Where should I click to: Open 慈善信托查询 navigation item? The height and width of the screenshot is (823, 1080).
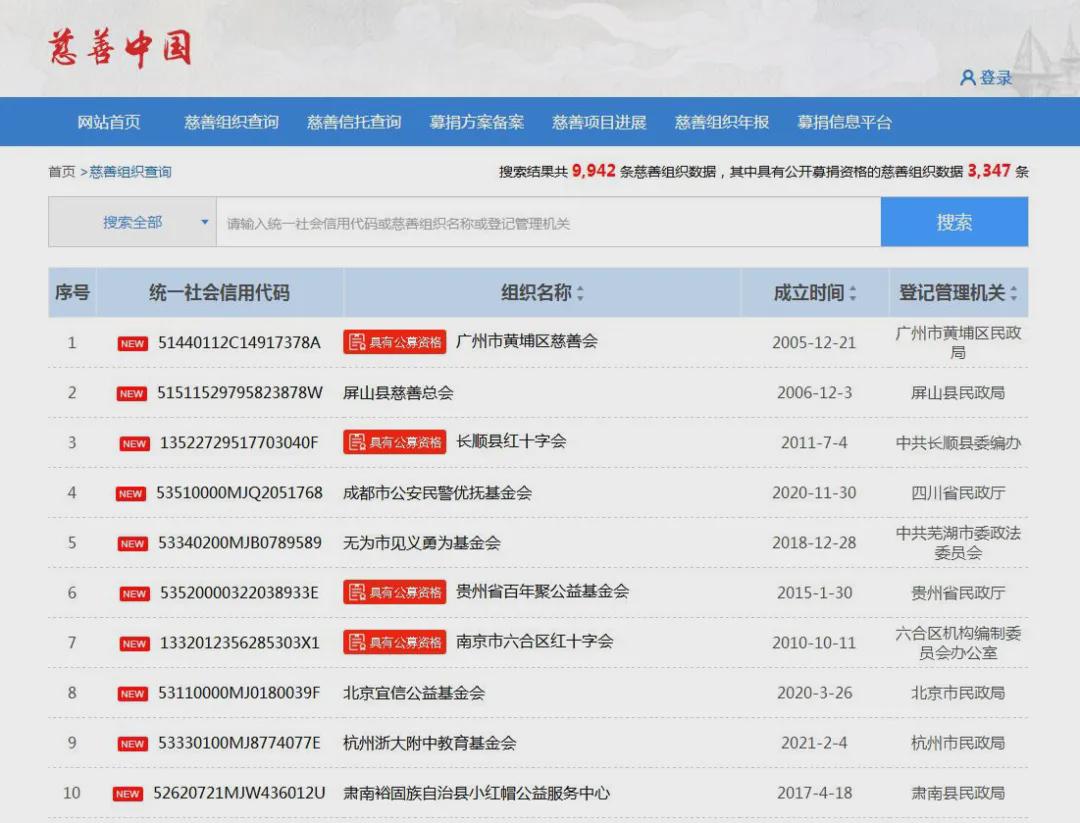point(354,122)
